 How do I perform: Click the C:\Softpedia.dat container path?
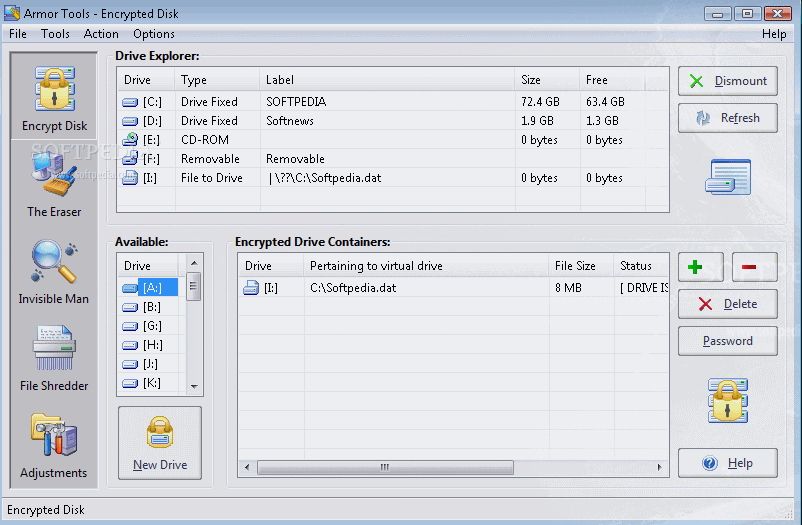coord(353,288)
